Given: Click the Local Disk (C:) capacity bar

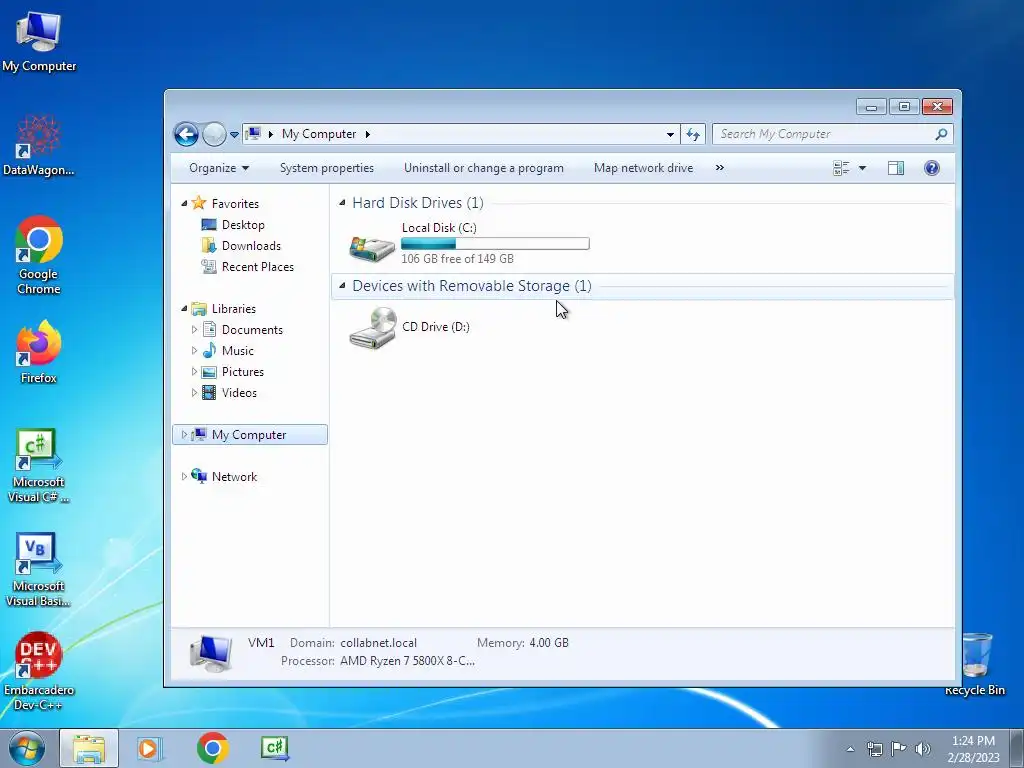Looking at the screenshot, I should click(x=495, y=244).
